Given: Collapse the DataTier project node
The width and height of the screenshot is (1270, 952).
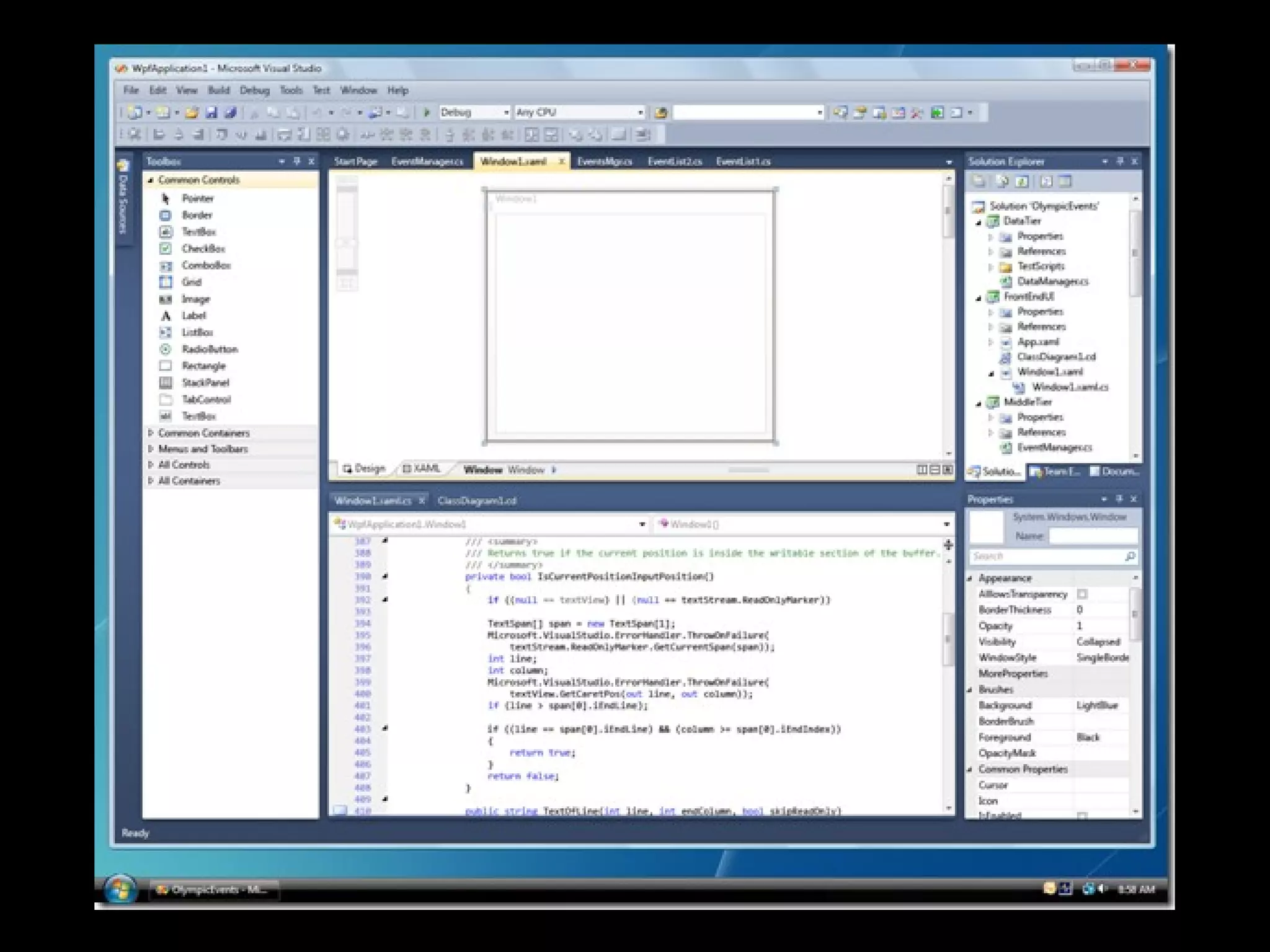Looking at the screenshot, I should pos(979,222).
